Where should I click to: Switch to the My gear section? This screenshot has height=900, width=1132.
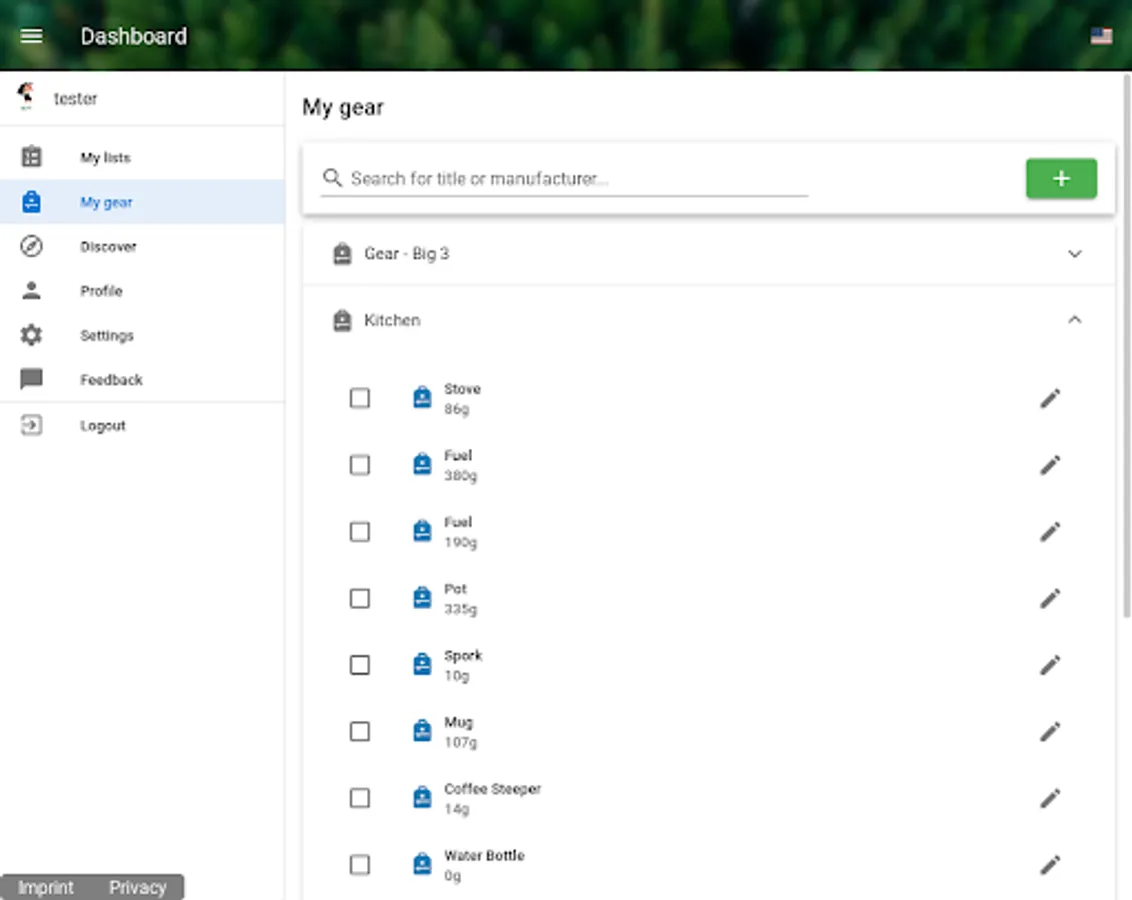pyautogui.click(x=106, y=202)
